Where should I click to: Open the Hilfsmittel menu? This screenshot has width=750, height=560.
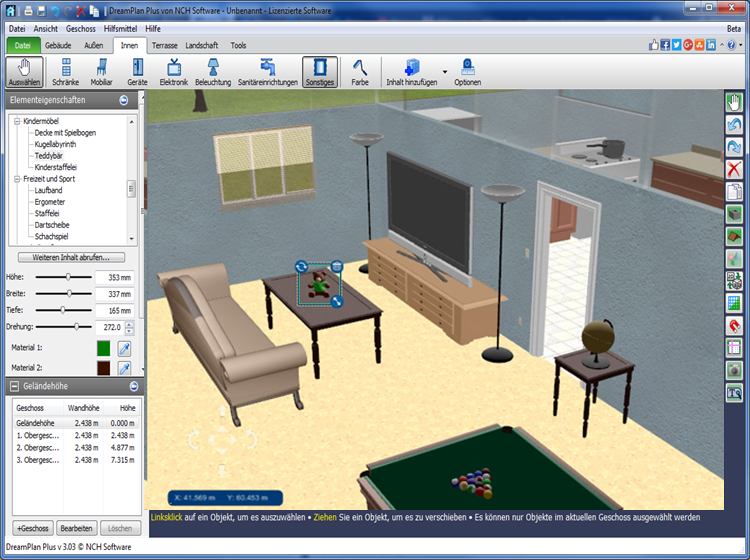click(121, 29)
